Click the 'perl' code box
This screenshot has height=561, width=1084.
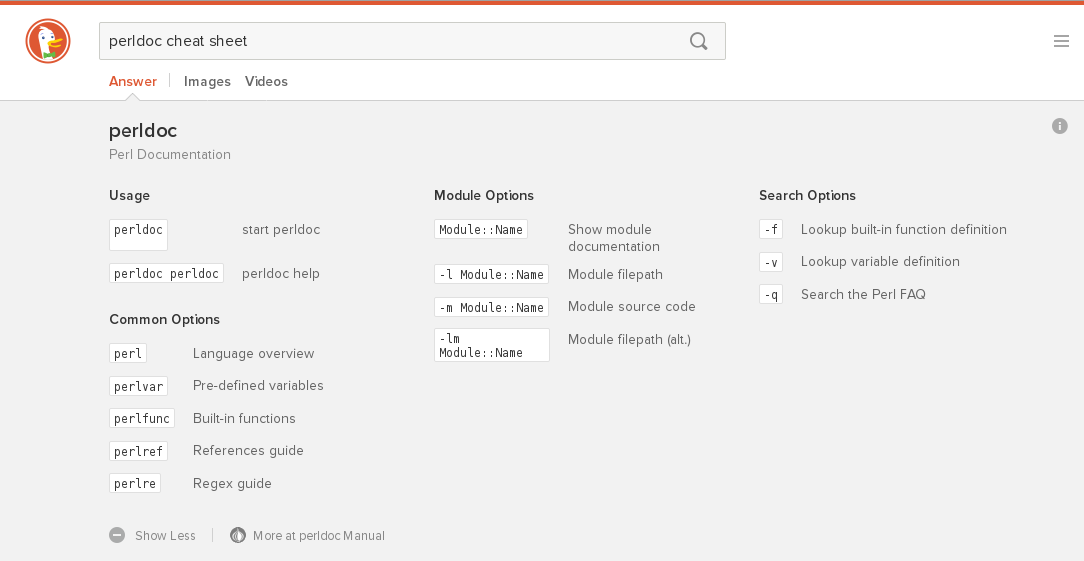[x=128, y=353]
